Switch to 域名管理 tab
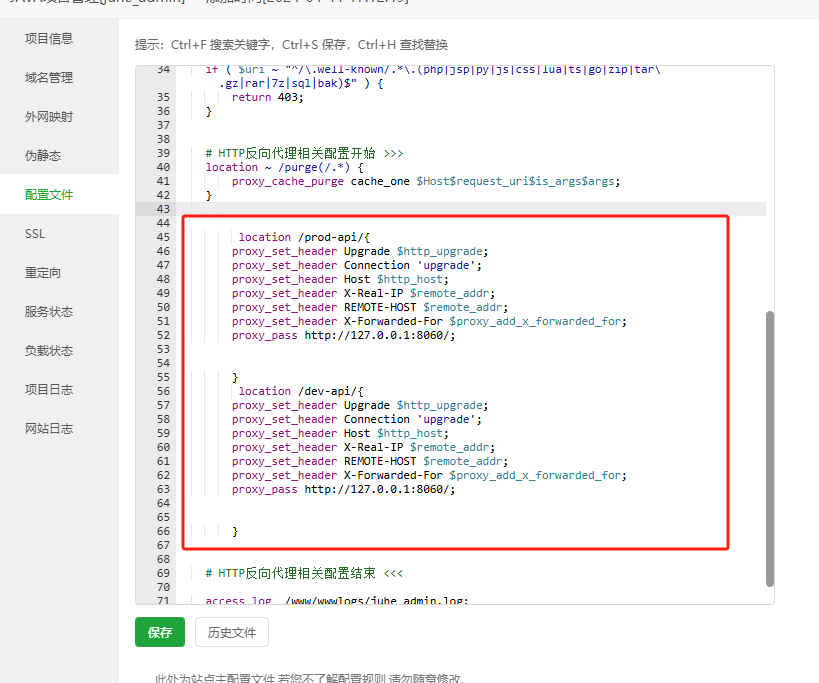This screenshot has width=819, height=683. point(49,78)
